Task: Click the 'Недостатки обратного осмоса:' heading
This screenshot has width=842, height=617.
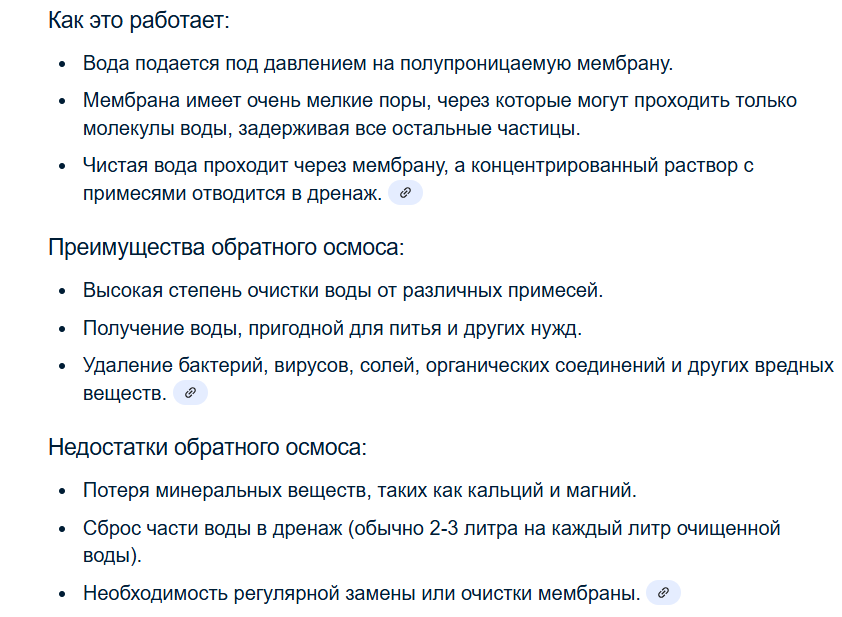Action: [x=207, y=447]
